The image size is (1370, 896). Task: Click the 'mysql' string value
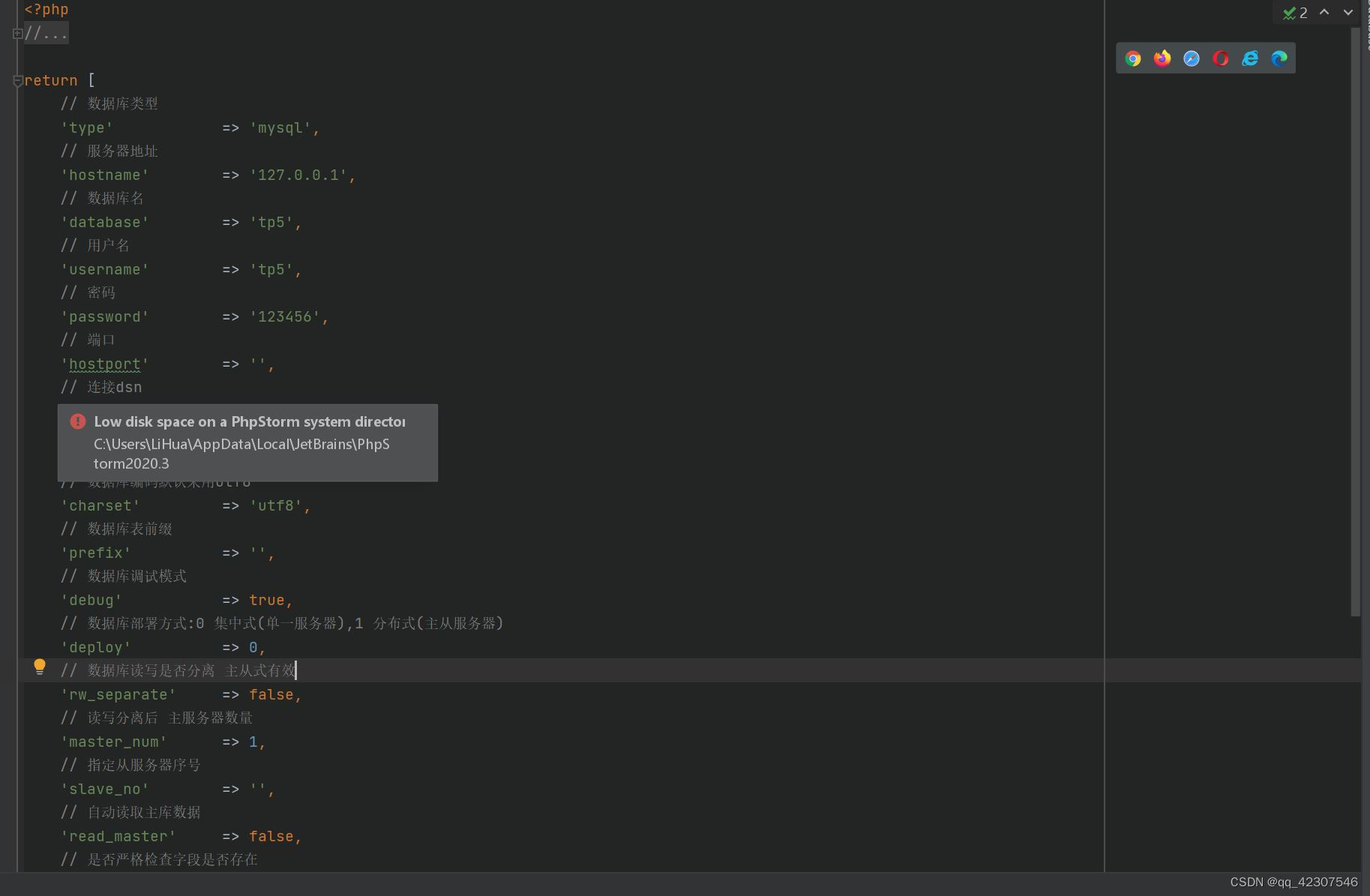click(280, 128)
